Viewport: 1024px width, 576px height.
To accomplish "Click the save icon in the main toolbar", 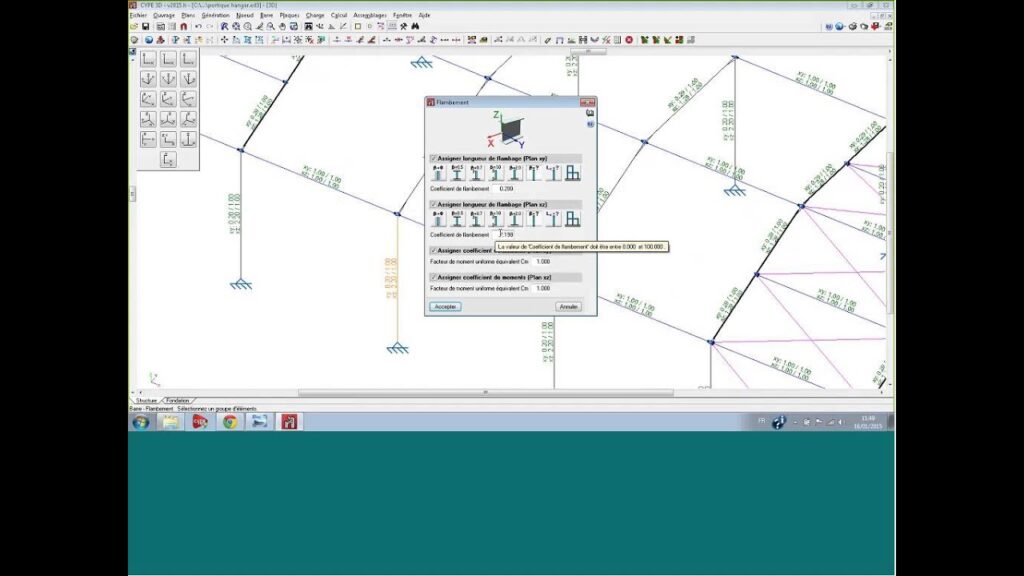I will (146, 26).
